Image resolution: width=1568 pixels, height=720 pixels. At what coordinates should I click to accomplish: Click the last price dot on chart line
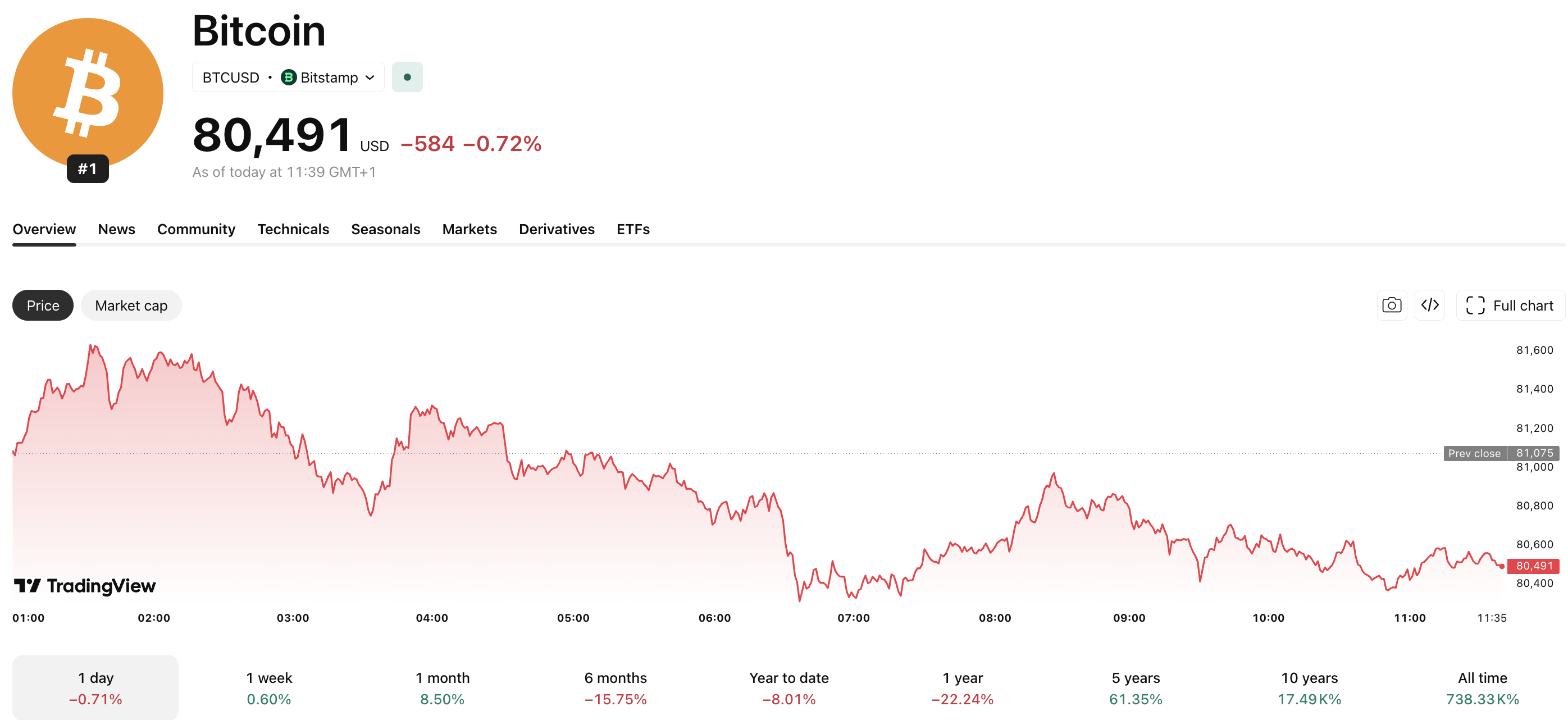1502,567
